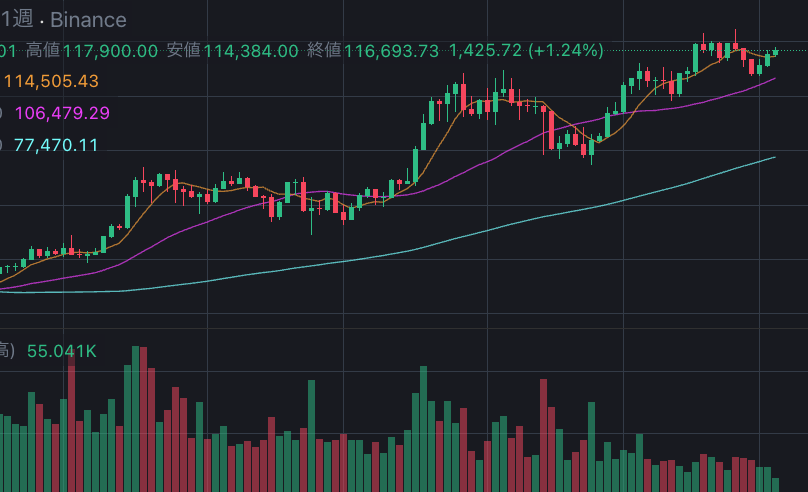The image size is (808, 492).
Task: Click the largest red candlestick body
Action: (551, 128)
